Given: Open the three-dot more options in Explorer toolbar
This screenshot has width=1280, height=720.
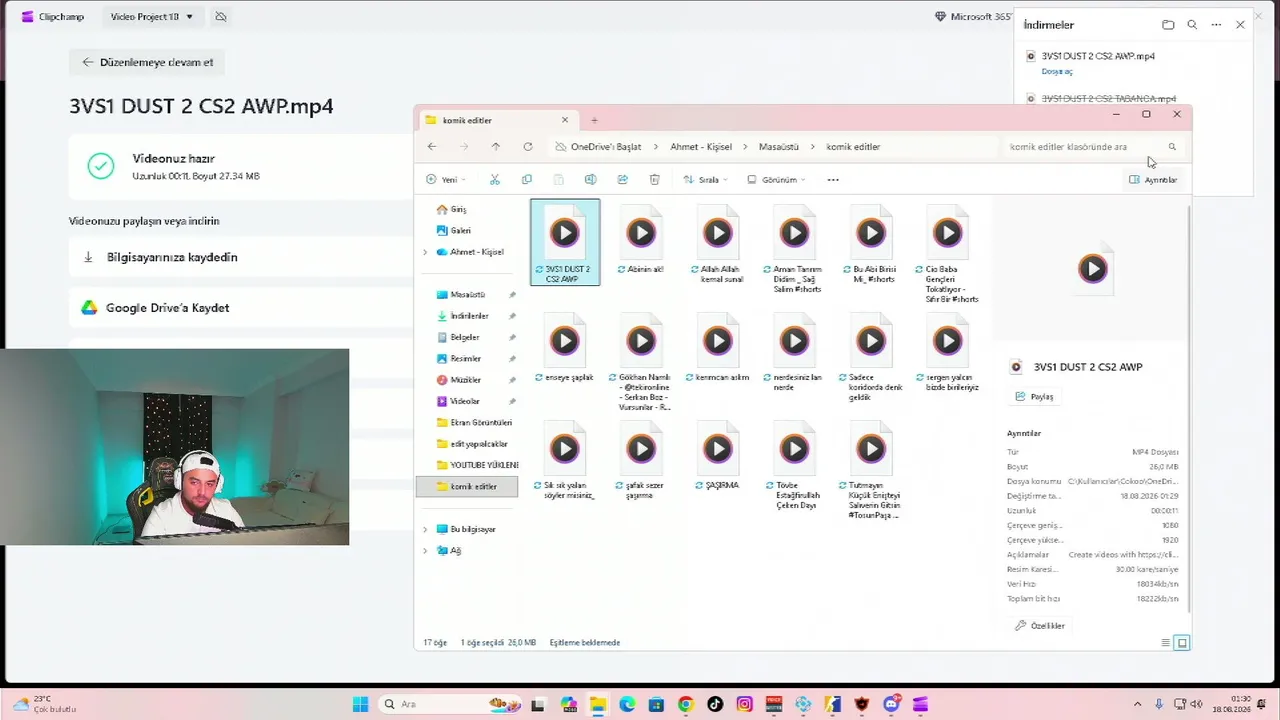Looking at the screenshot, I should tap(833, 180).
